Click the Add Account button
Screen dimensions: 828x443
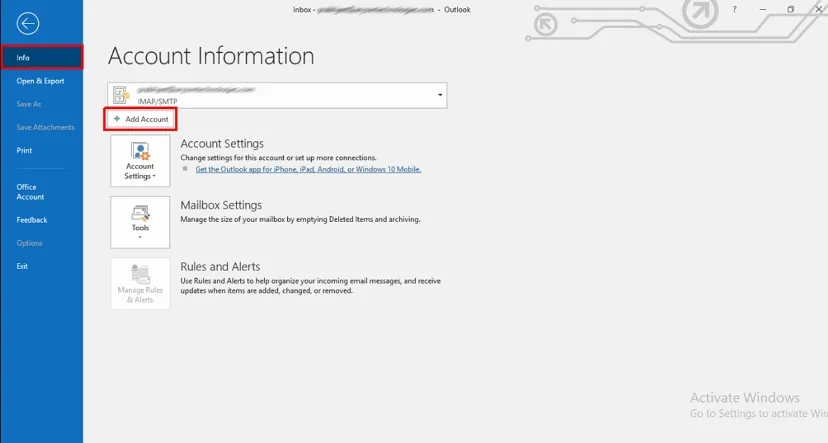point(140,119)
